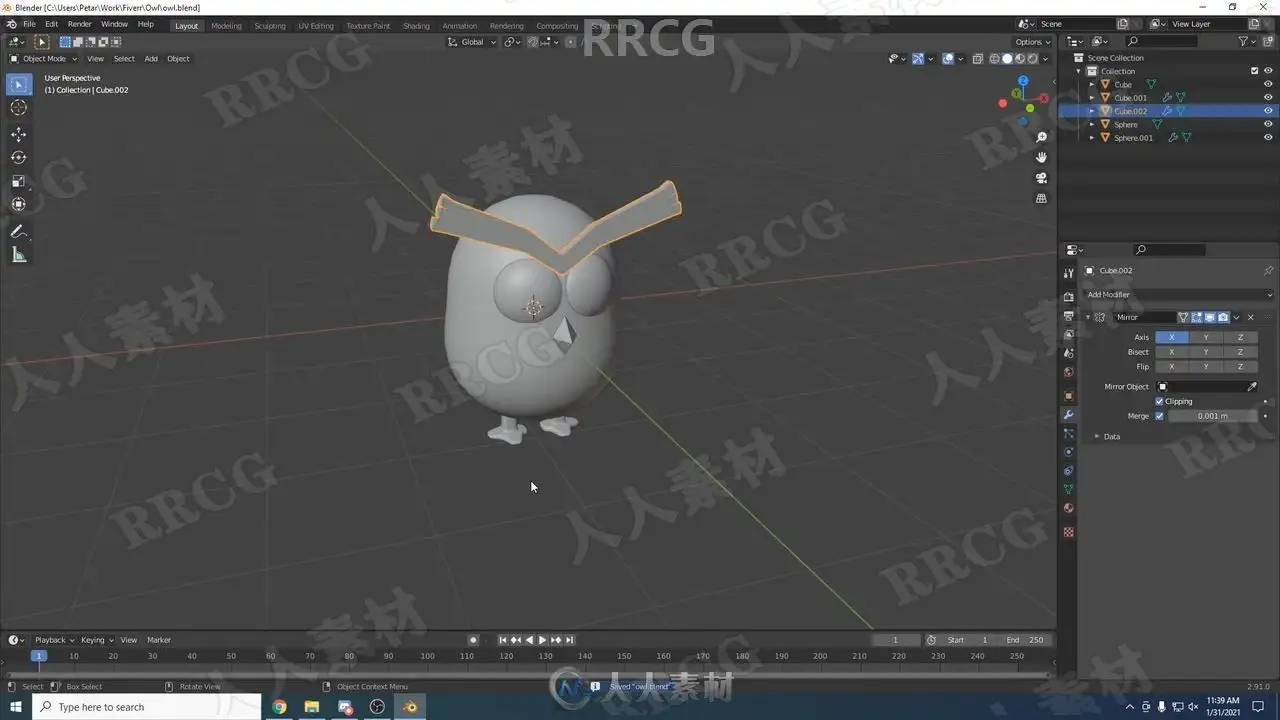The height and width of the screenshot is (720, 1280).
Task: Open the viewport Add menu
Action: pyautogui.click(x=151, y=59)
